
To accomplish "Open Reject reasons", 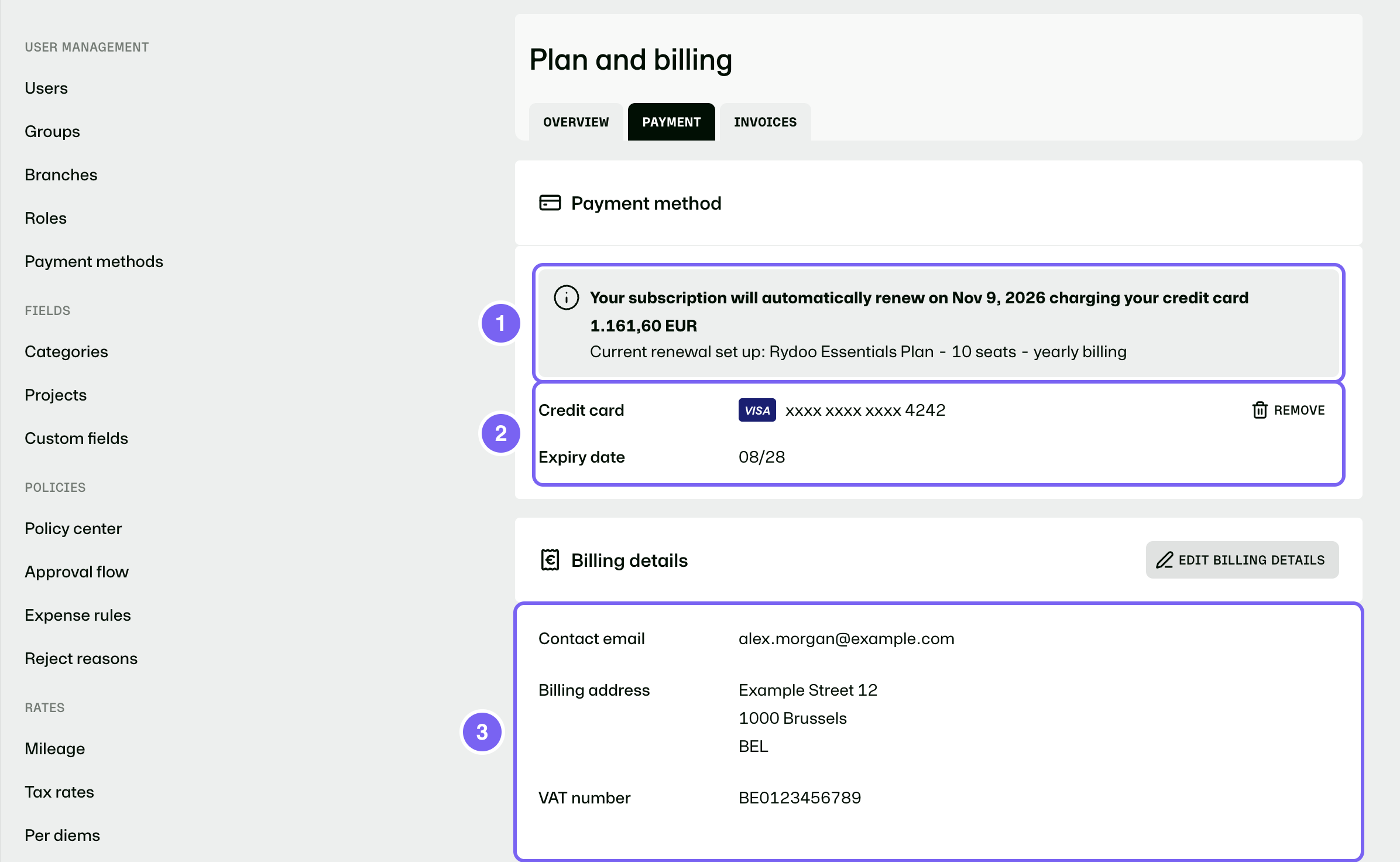I will [x=81, y=658].
